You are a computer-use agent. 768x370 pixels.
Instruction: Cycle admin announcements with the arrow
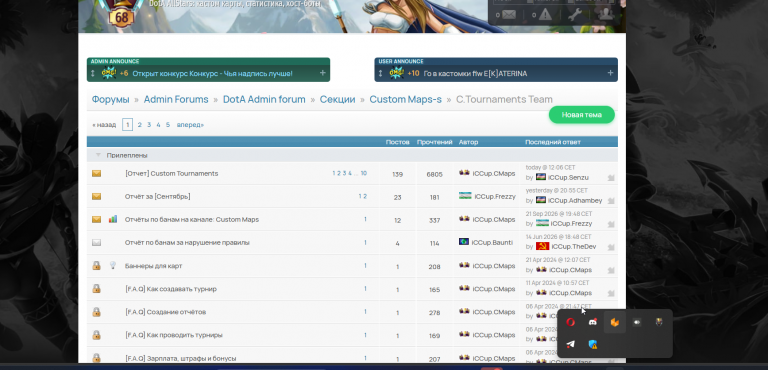93,73
